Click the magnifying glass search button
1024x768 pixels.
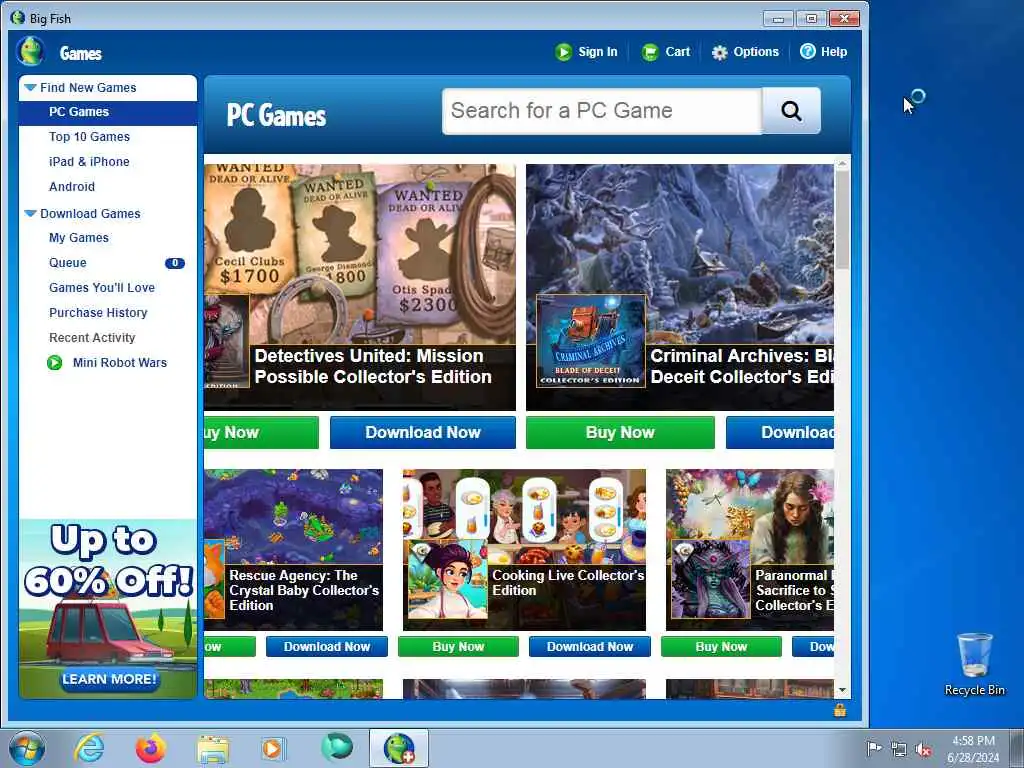(x=791, y=111)
